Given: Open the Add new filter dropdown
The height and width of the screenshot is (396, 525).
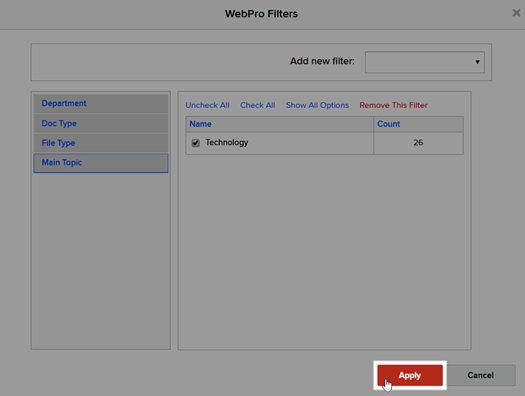Looking at the screenshot, I should click(x=425, y=62).
